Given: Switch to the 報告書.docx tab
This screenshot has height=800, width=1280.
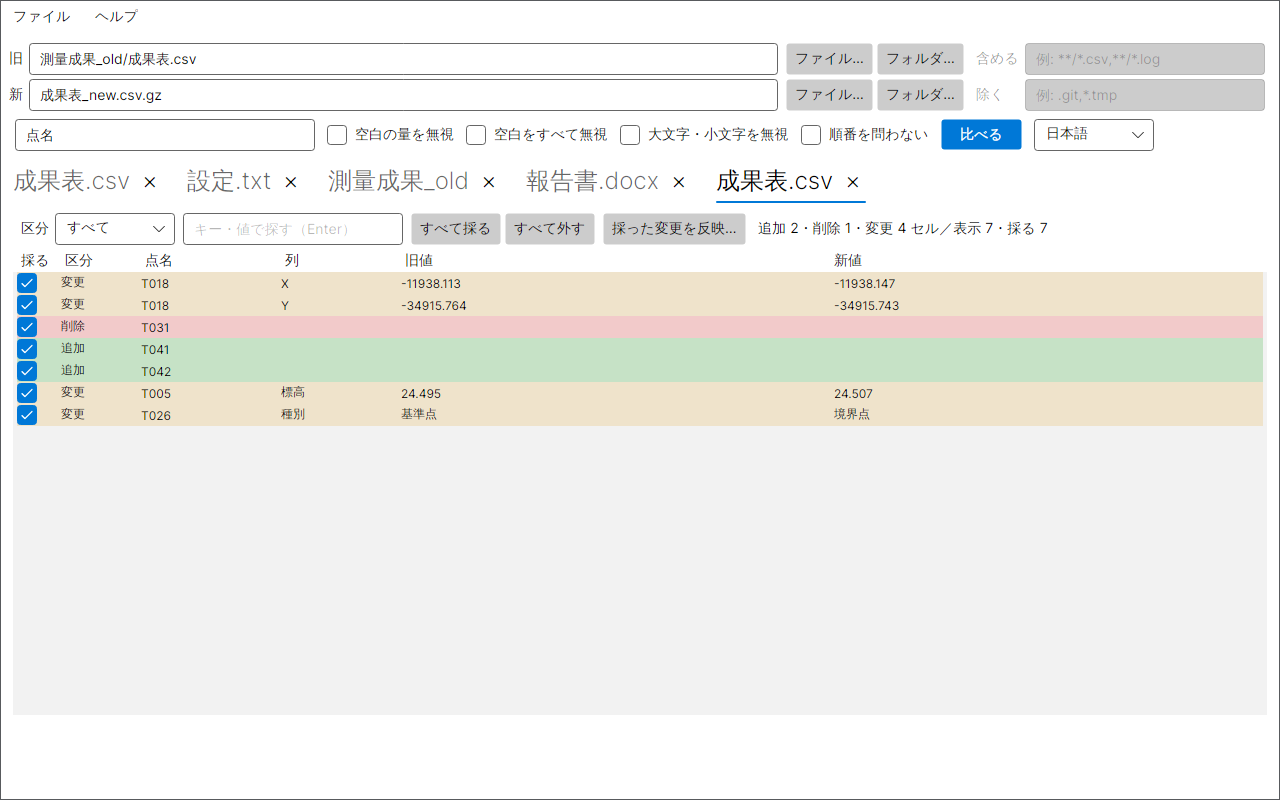Looking at the screenshot, I should point(592,182).
